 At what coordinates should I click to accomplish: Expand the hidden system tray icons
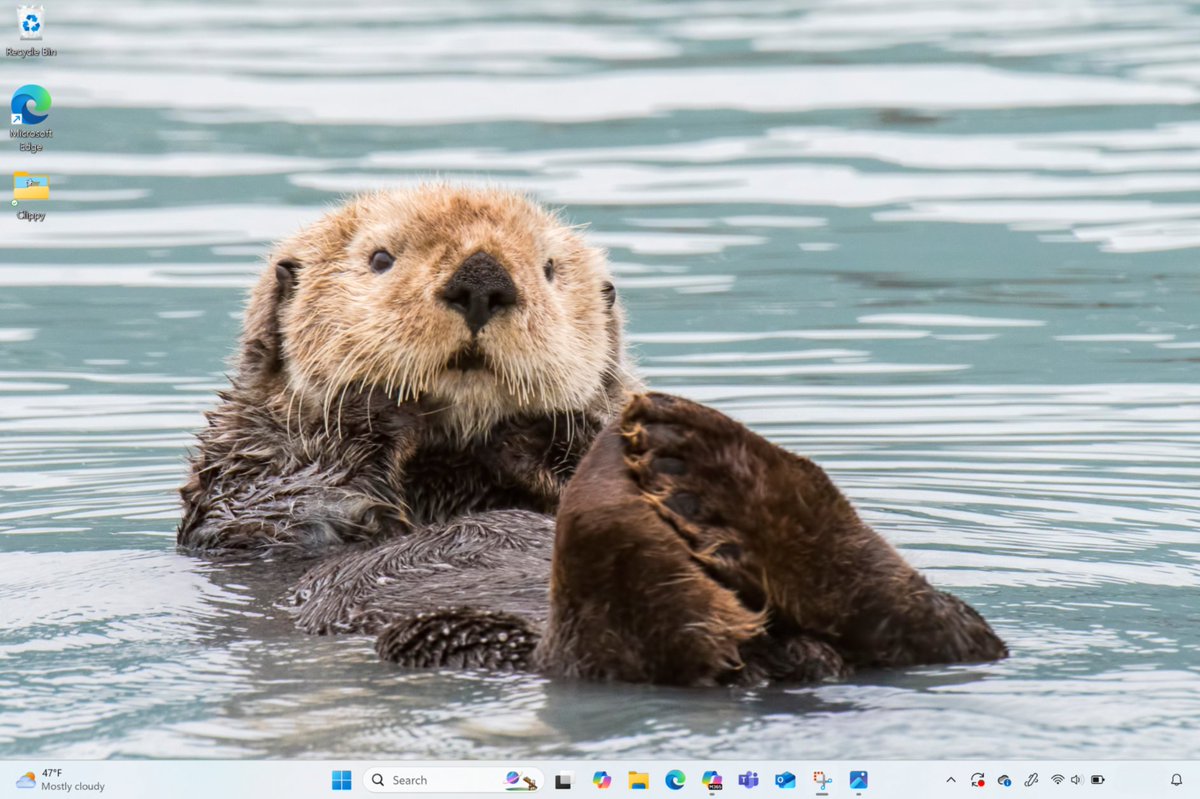point(950,780)
